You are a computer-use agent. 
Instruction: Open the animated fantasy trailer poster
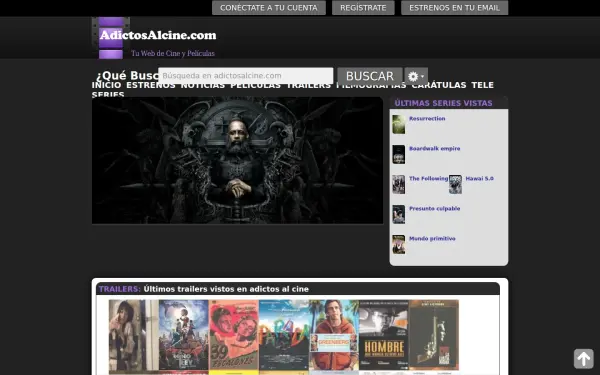pyautogui.click(x=184, y=336)
